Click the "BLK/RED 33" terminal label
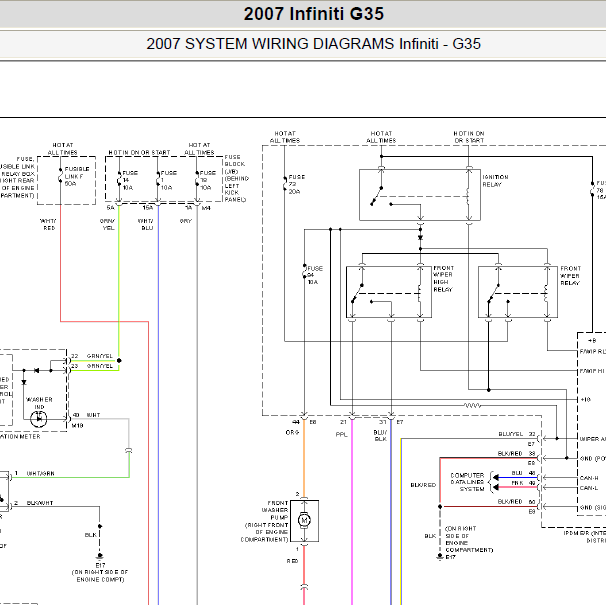Screen dimensions: 606x605 click(517, 453)
